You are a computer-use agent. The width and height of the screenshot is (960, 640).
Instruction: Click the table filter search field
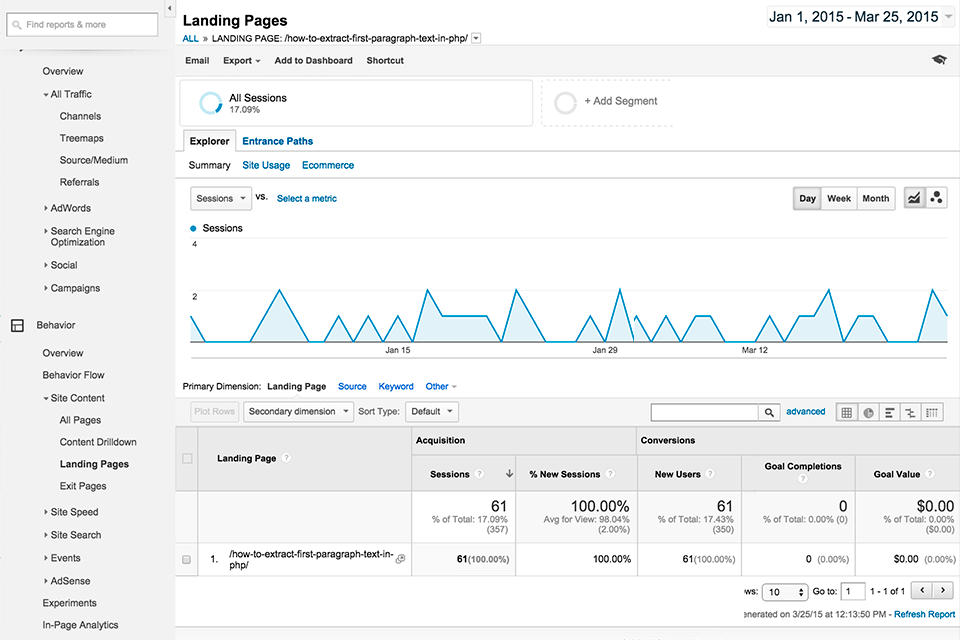click(x=704, y=412)
